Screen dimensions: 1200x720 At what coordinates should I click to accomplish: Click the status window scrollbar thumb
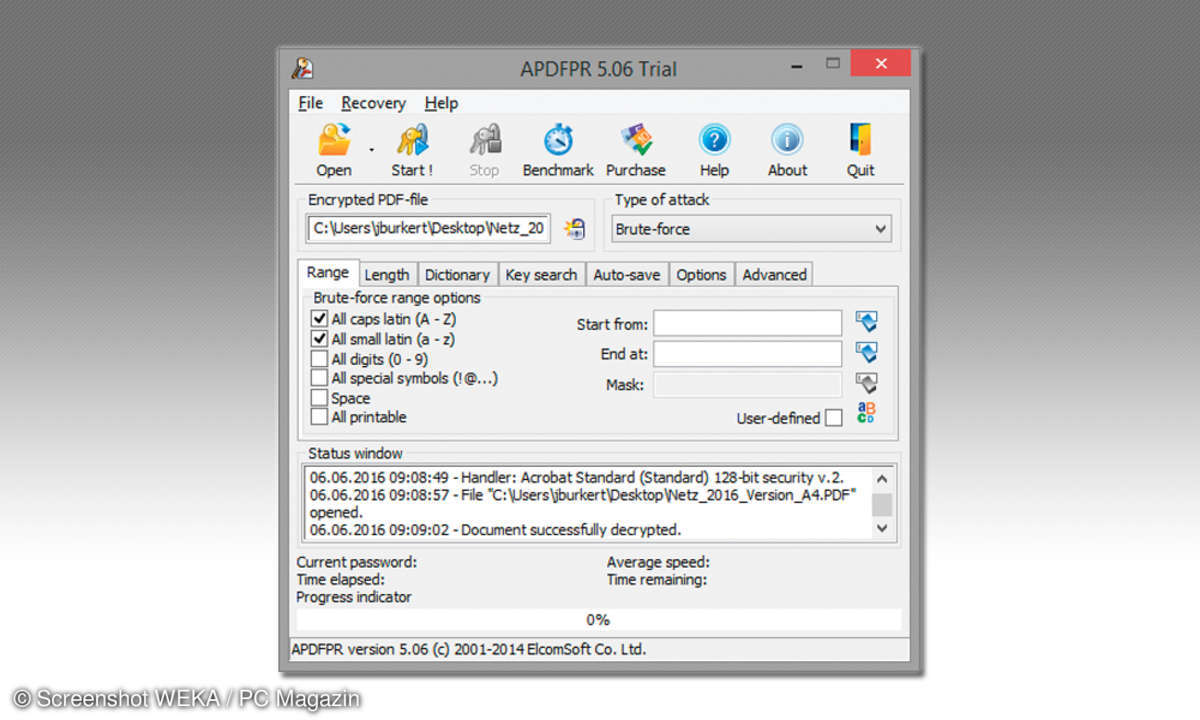click(x=882, y=505)
